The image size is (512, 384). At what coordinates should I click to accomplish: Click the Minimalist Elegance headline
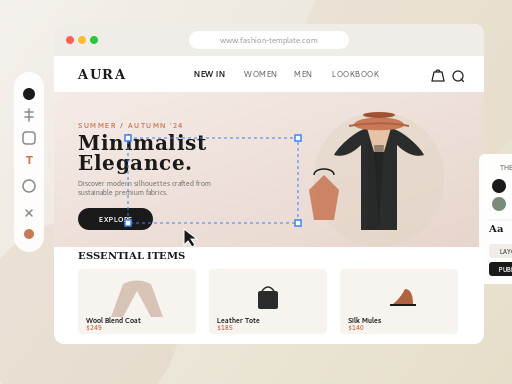click(142, 153)
